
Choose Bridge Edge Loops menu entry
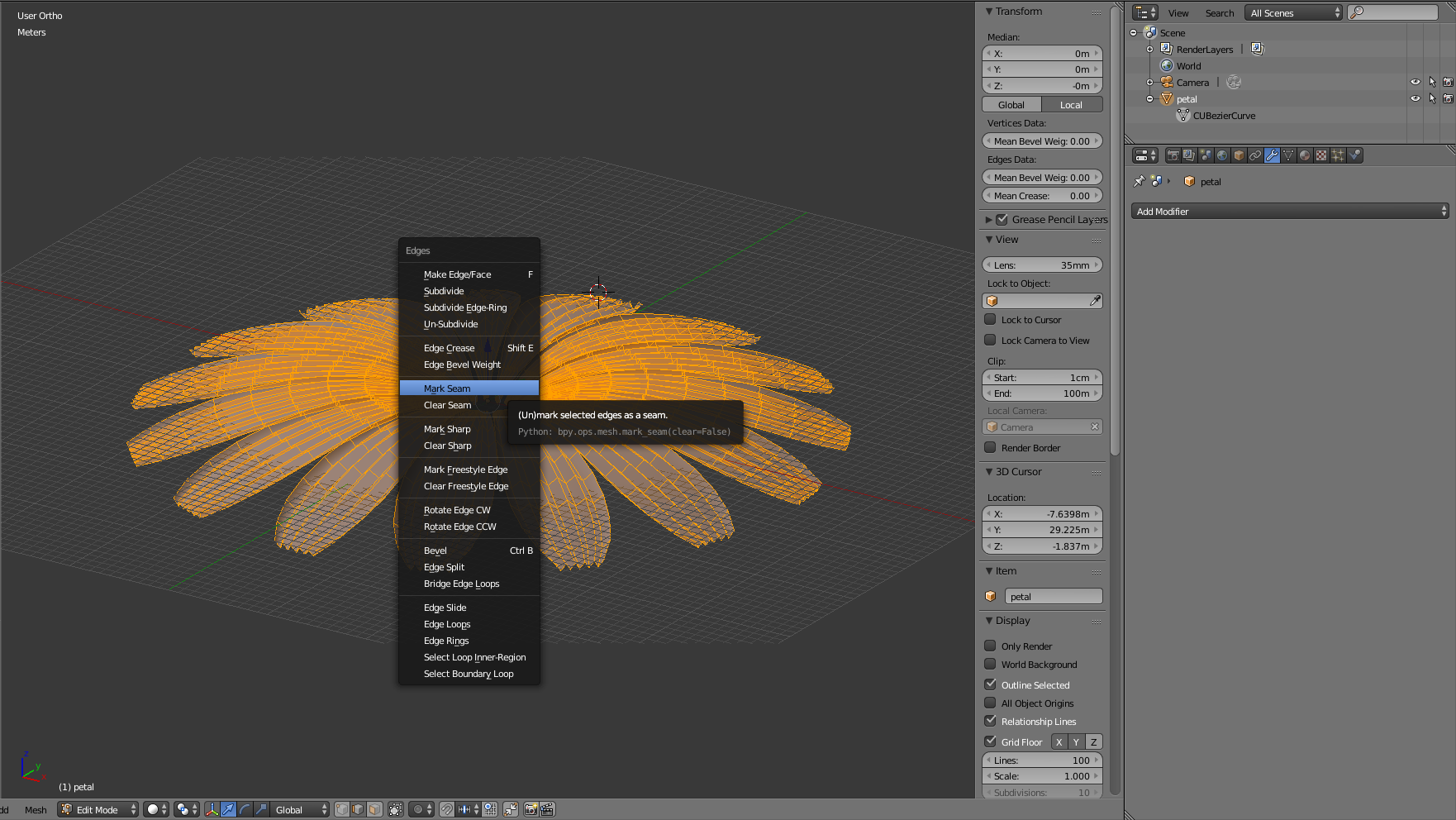pyautogui.click(x=469, y=583)
